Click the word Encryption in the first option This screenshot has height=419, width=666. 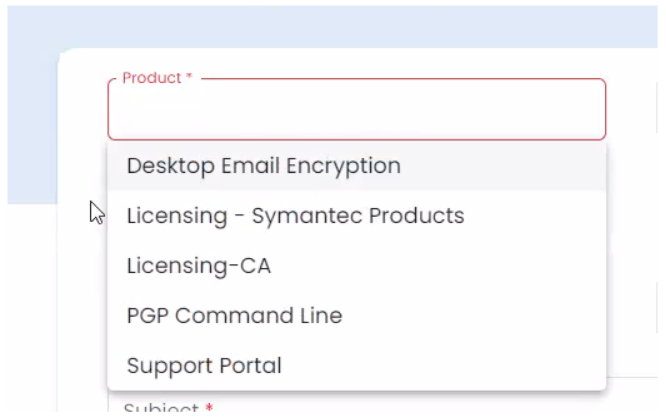[x=343, y=166]
